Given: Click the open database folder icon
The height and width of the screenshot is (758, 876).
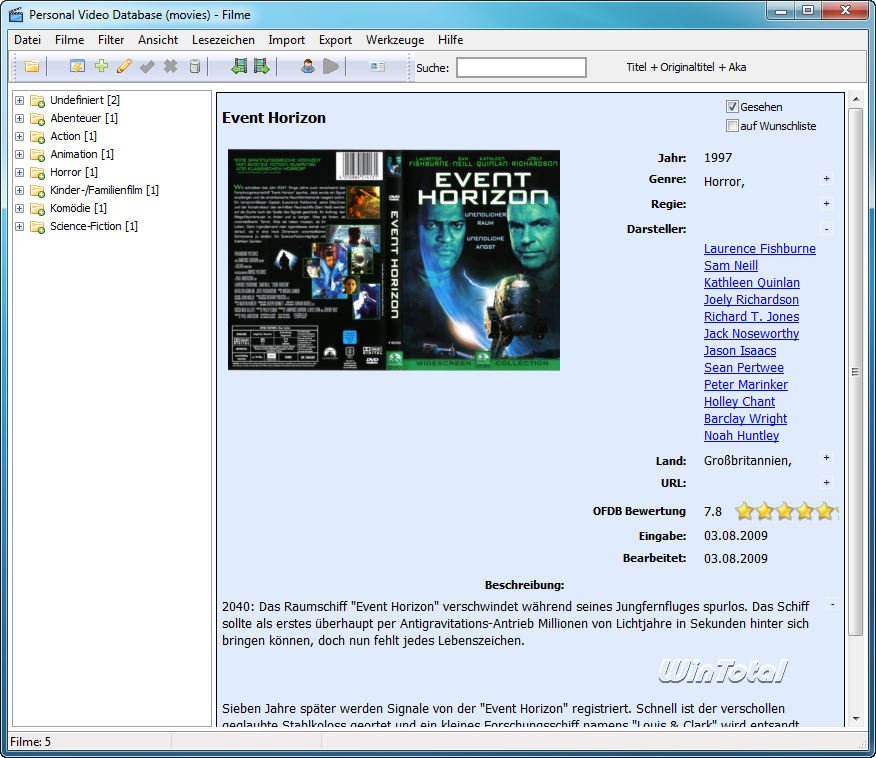Looking at the screenshot, I should coord(32,67).
